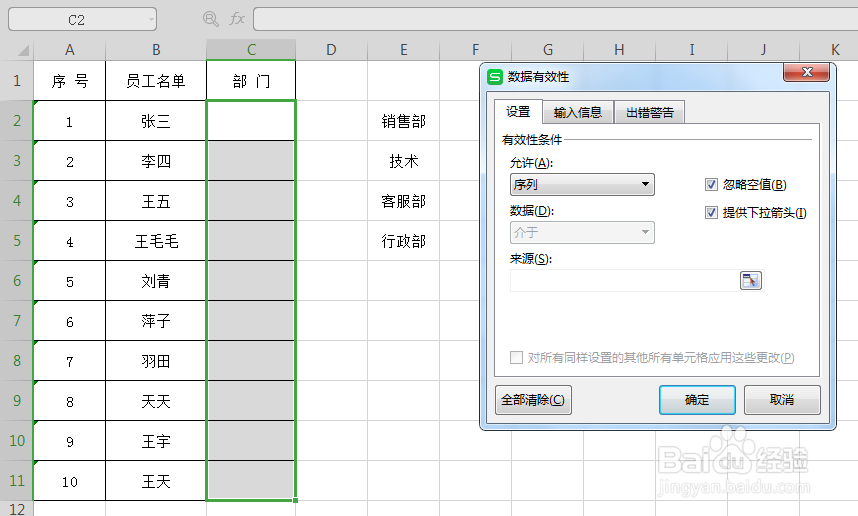This screenshot has height=516, width=858.
Task: Click cell with name 王毛毛
Action: point(156,241)
